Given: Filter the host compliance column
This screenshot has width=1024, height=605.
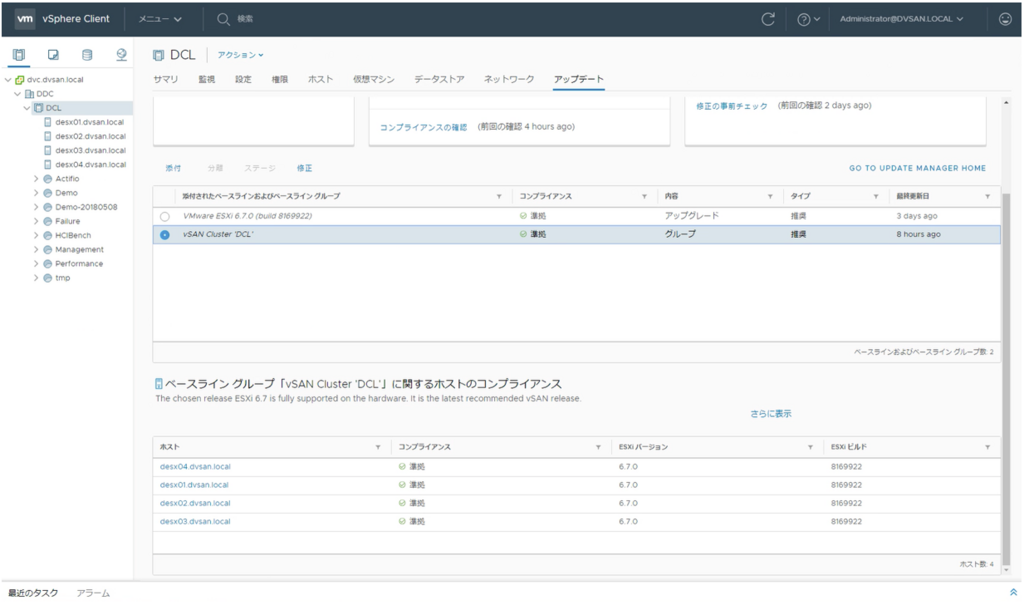Looking at the screenshot, I should [598, 447].
